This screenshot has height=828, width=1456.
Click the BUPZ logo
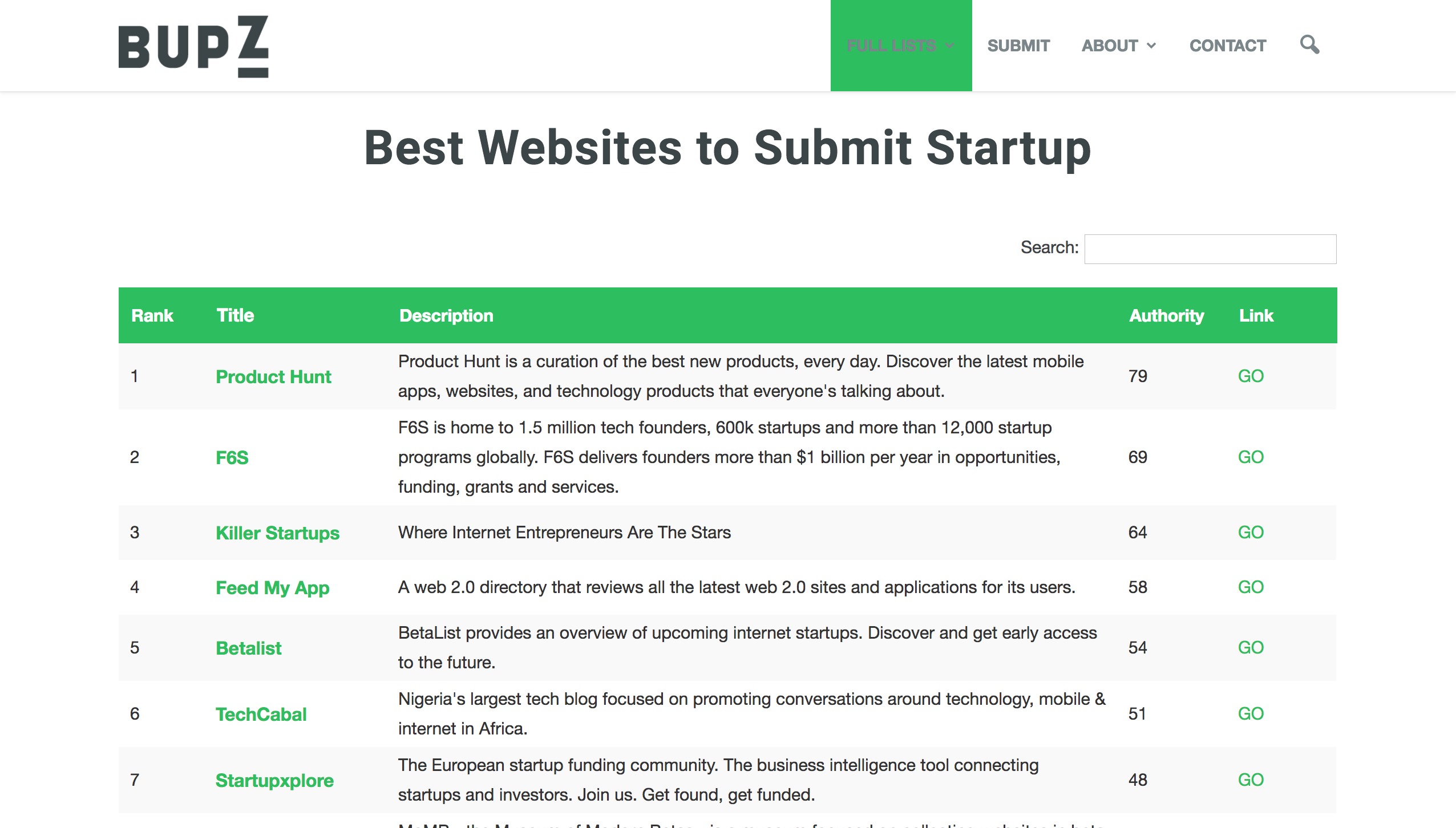[x=193, y=46]
